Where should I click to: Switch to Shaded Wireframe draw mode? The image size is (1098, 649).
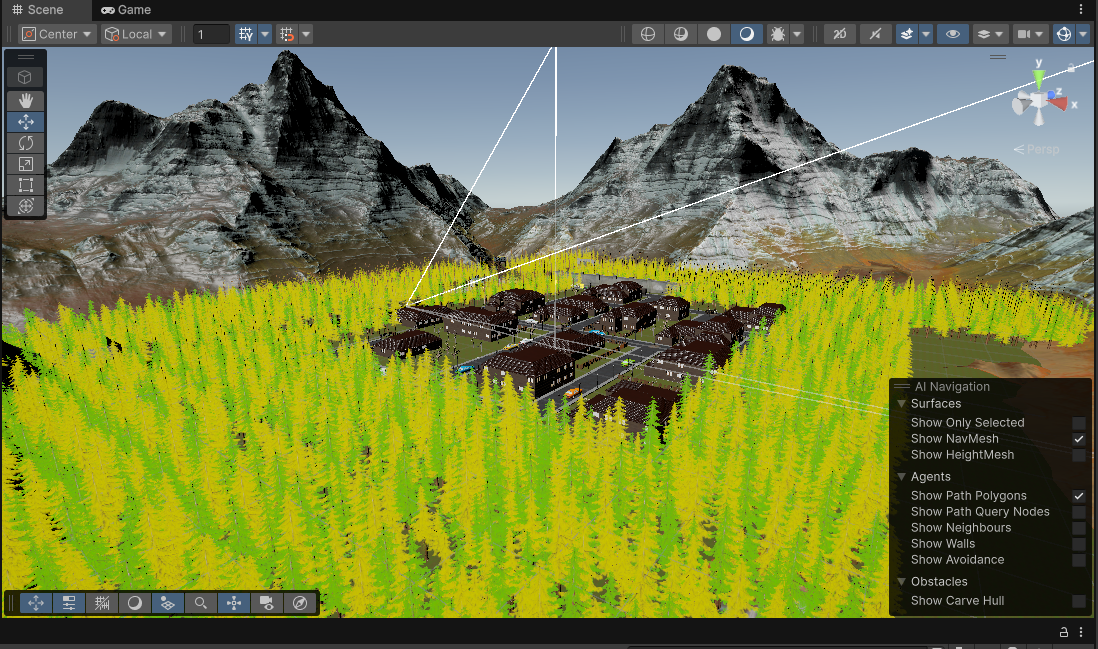[x=681, y=34]
